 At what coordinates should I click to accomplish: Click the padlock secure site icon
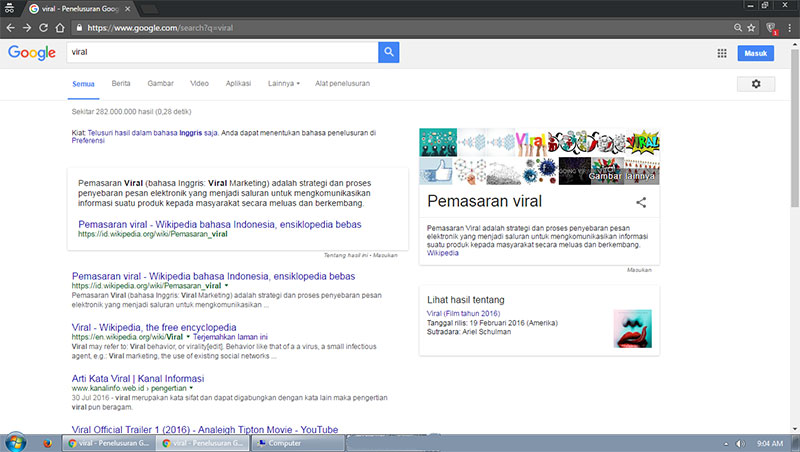coord(79,28)
